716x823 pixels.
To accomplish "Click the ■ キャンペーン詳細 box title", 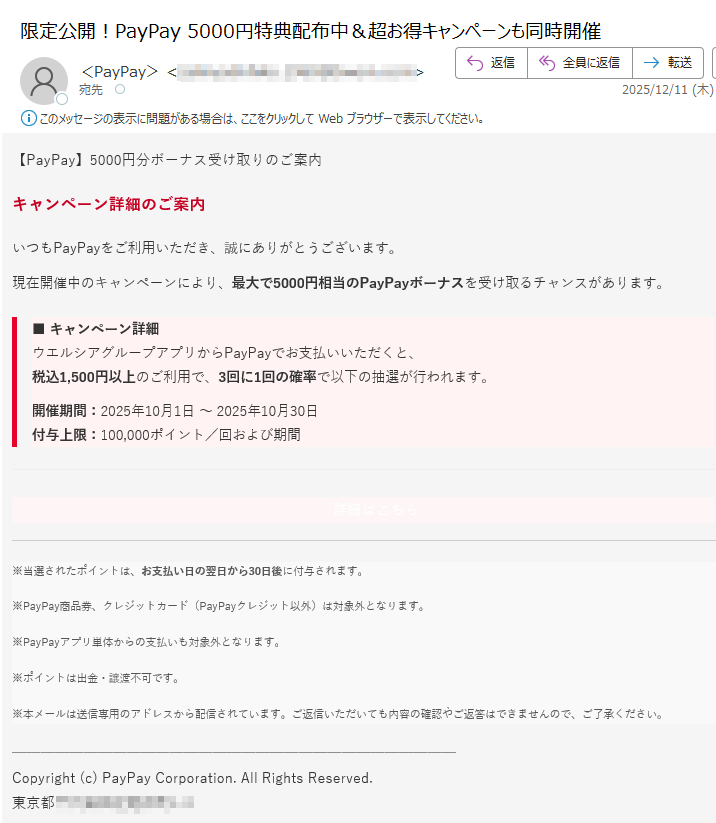I will tap(96, 329).
